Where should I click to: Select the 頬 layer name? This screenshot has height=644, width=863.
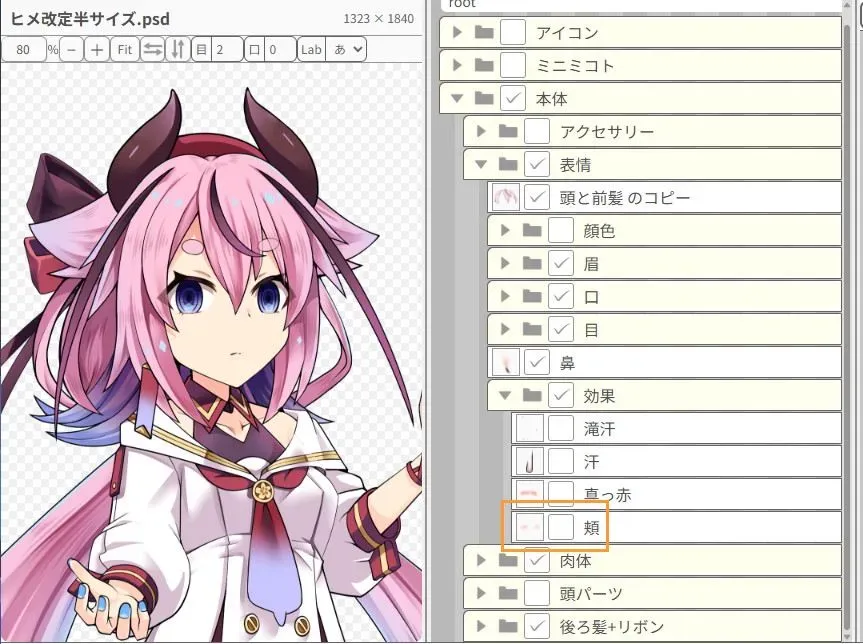tap(592, 528)
